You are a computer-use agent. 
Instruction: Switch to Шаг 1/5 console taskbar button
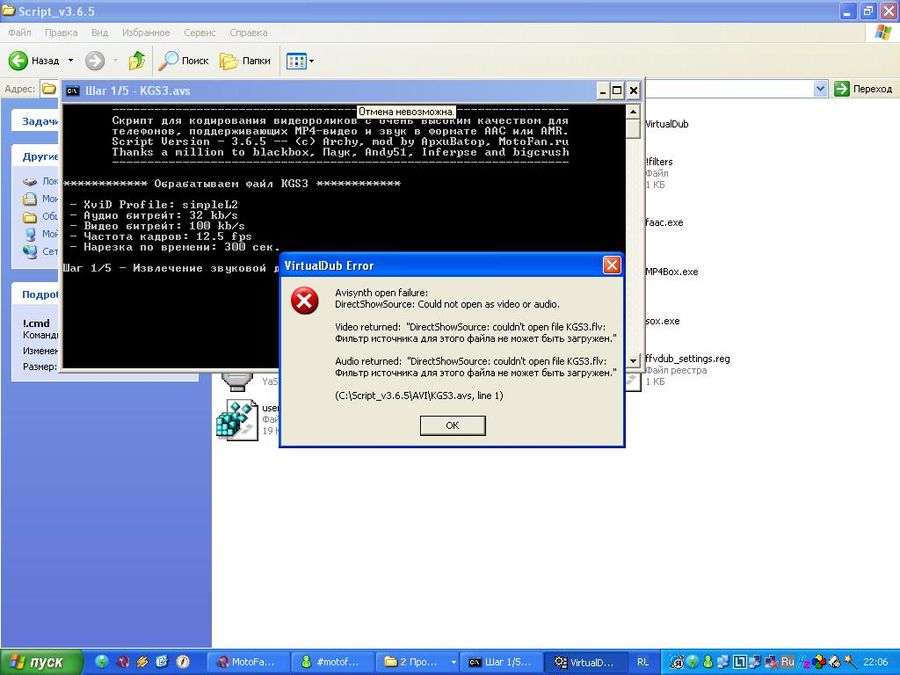coord(501,662)
